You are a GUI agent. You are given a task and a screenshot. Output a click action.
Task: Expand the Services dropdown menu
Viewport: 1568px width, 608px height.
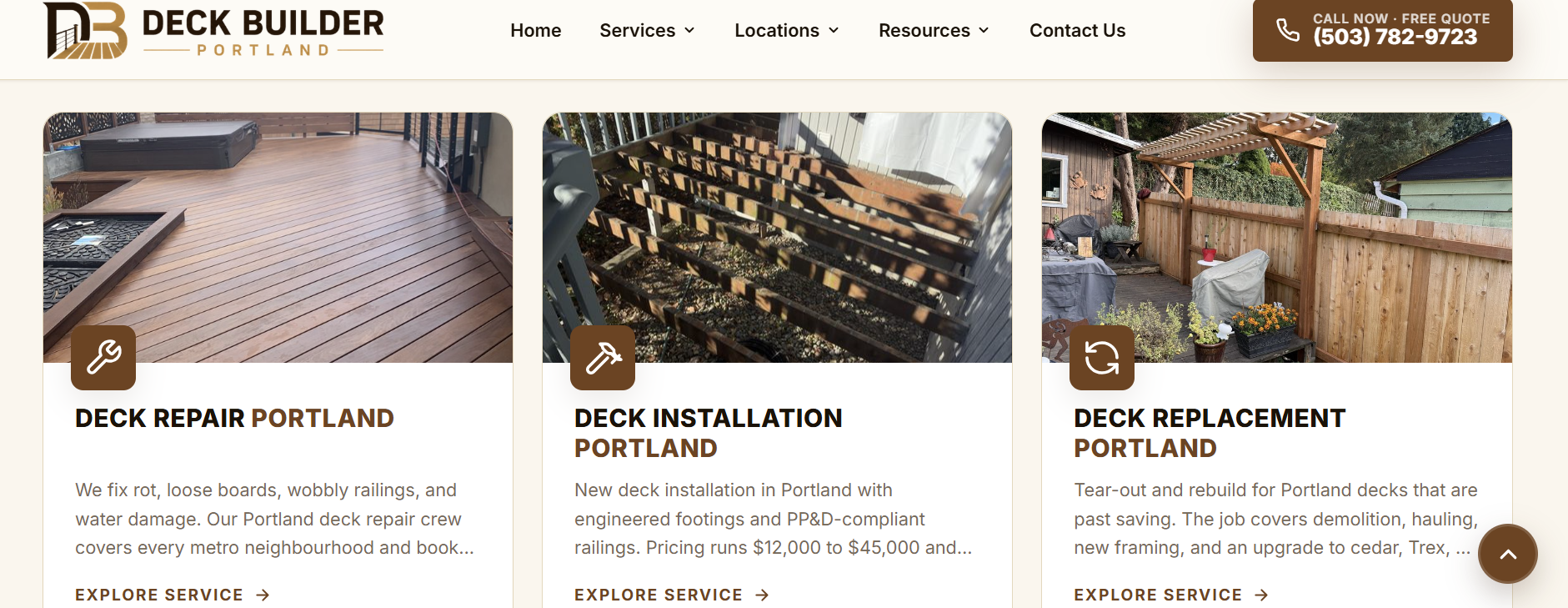(648, 31)
